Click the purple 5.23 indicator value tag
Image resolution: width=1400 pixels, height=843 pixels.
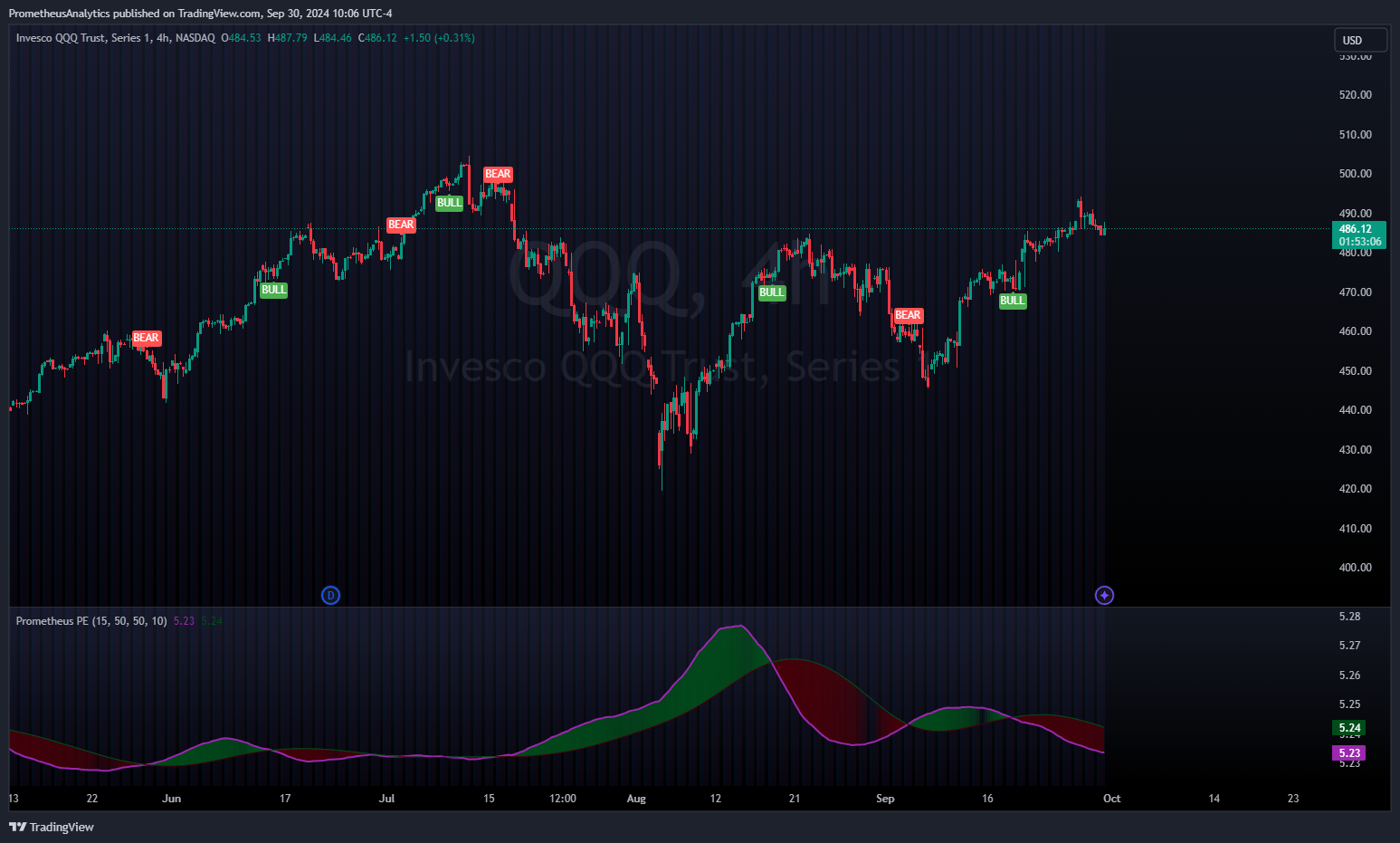pos(1349,753)
